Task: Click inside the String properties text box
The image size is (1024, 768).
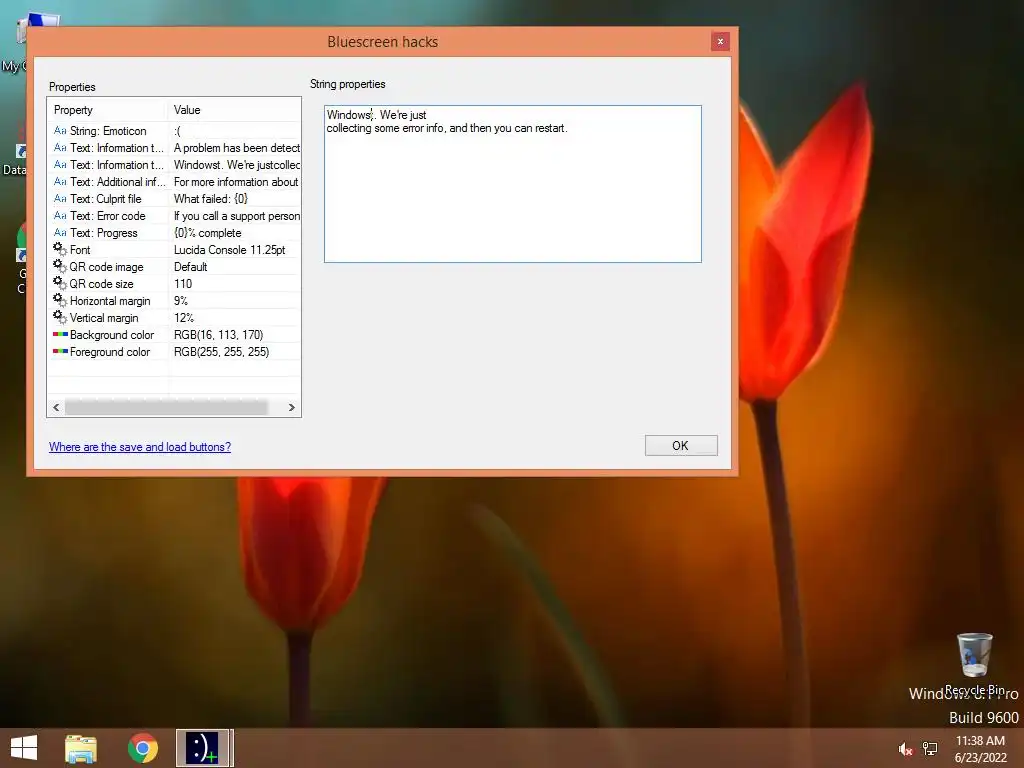Action: 513,184
